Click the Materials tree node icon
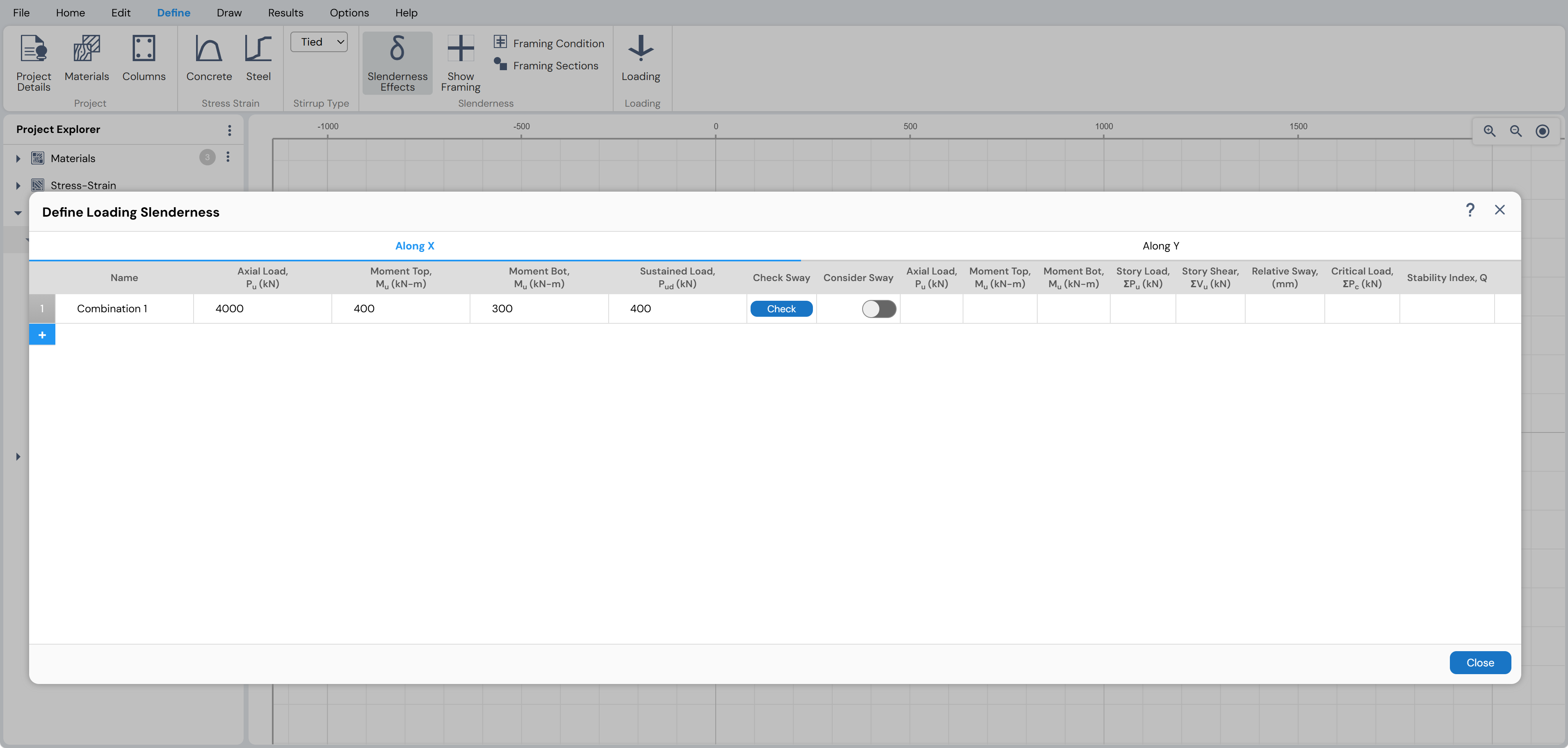 point(38,158)
